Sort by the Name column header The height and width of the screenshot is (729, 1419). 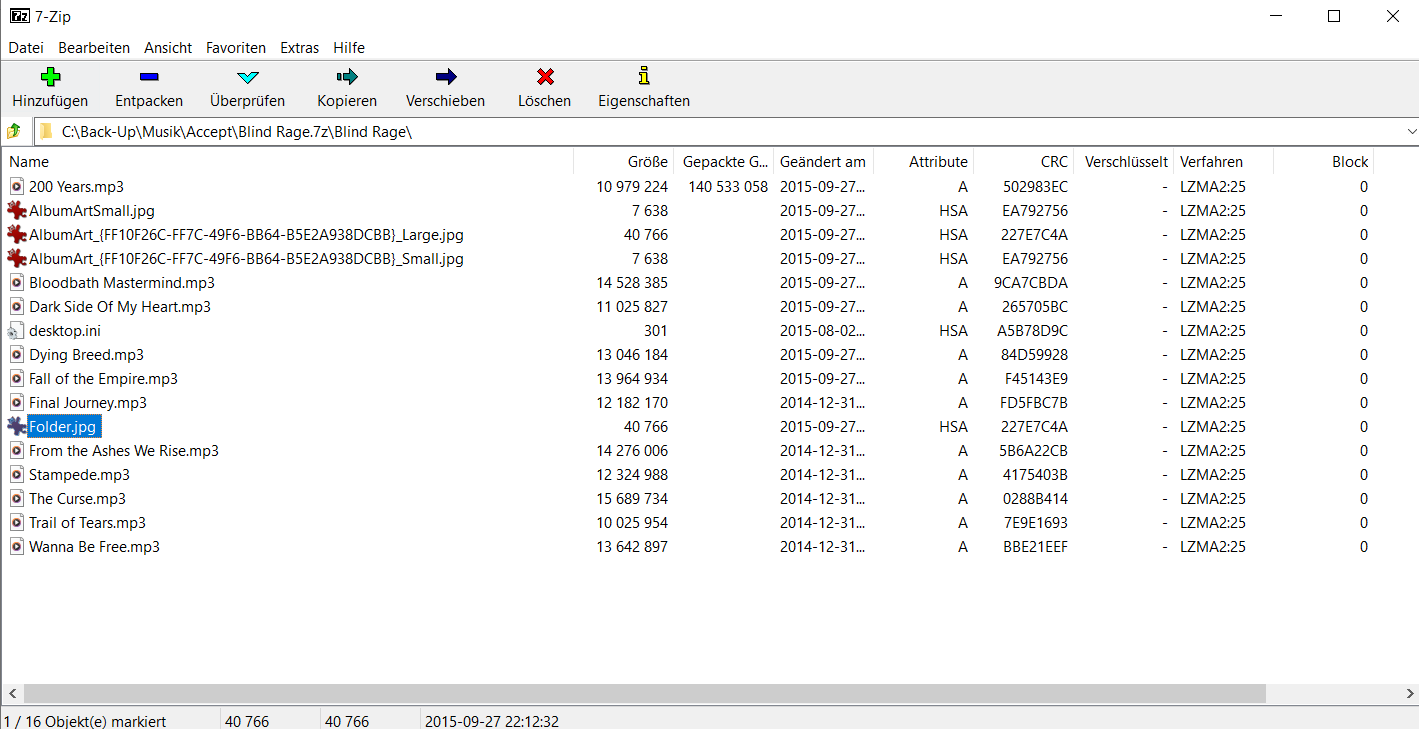(287, 162)
